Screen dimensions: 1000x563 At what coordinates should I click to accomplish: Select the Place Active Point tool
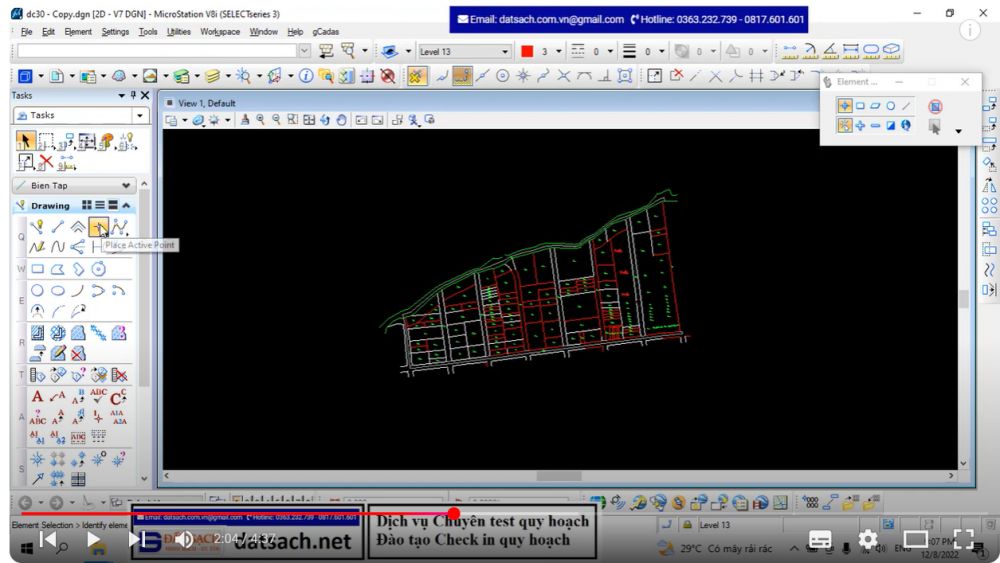click(98, 227)
